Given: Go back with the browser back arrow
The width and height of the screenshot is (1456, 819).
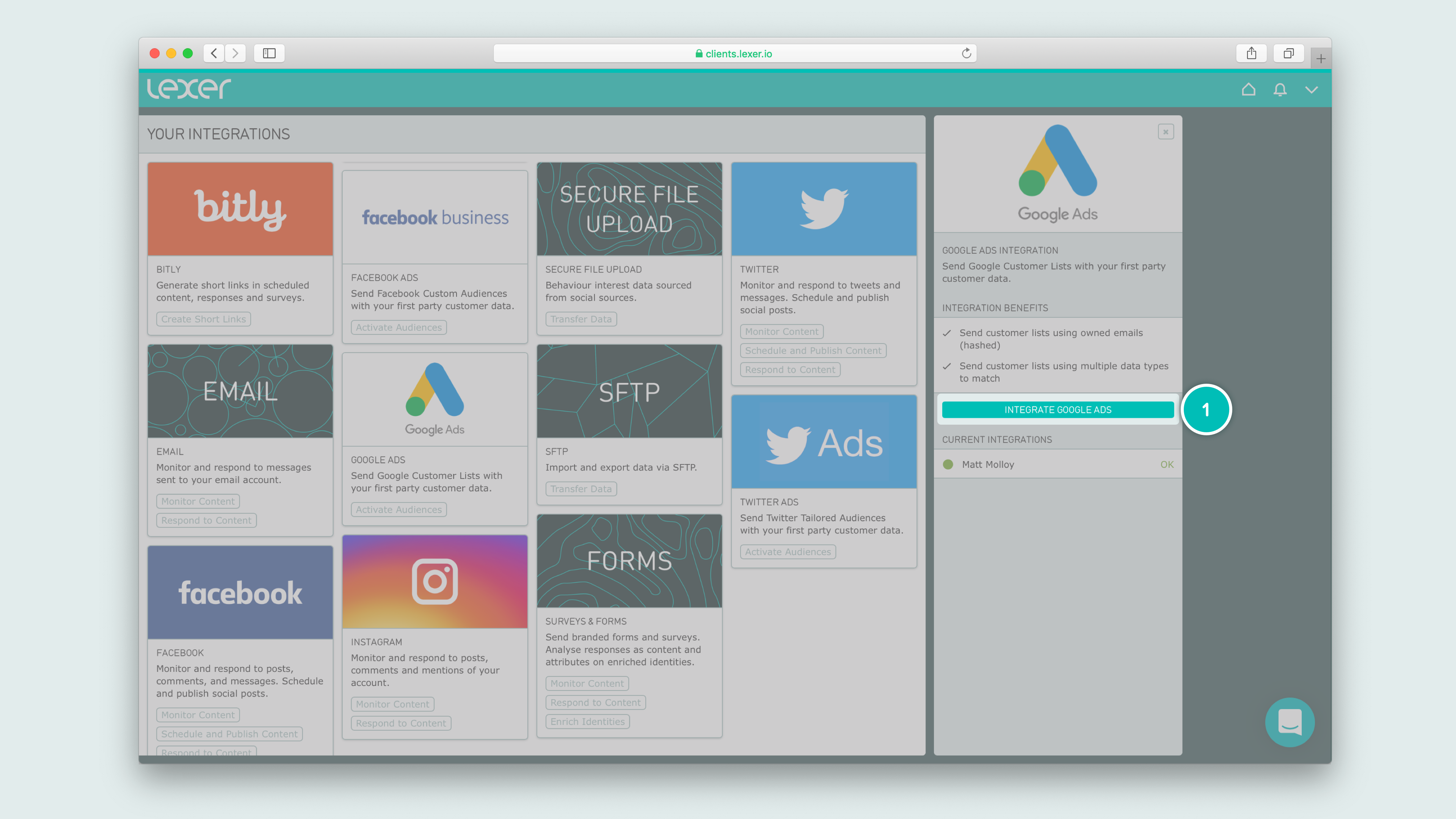Looking at the screenshot, I should pyautogui.click(x=214, y=53).
